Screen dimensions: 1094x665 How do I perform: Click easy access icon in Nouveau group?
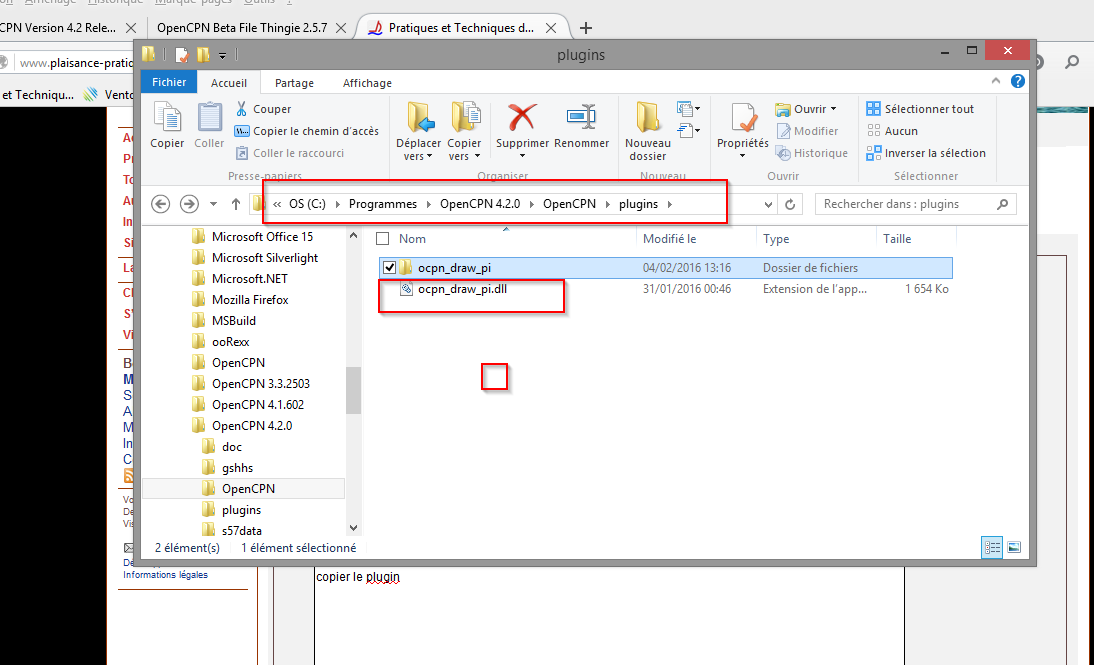pyautogui.click(x=688, y=130)
